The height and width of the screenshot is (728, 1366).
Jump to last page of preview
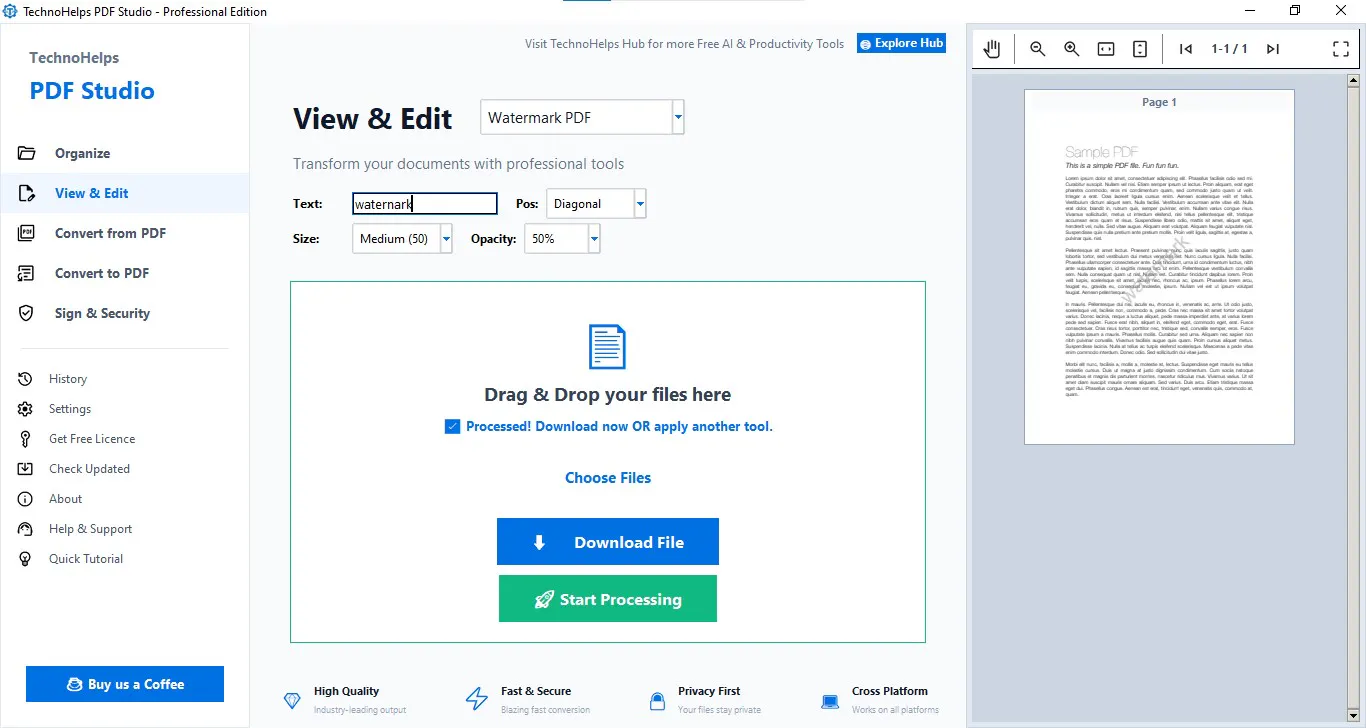(1273, 49)
